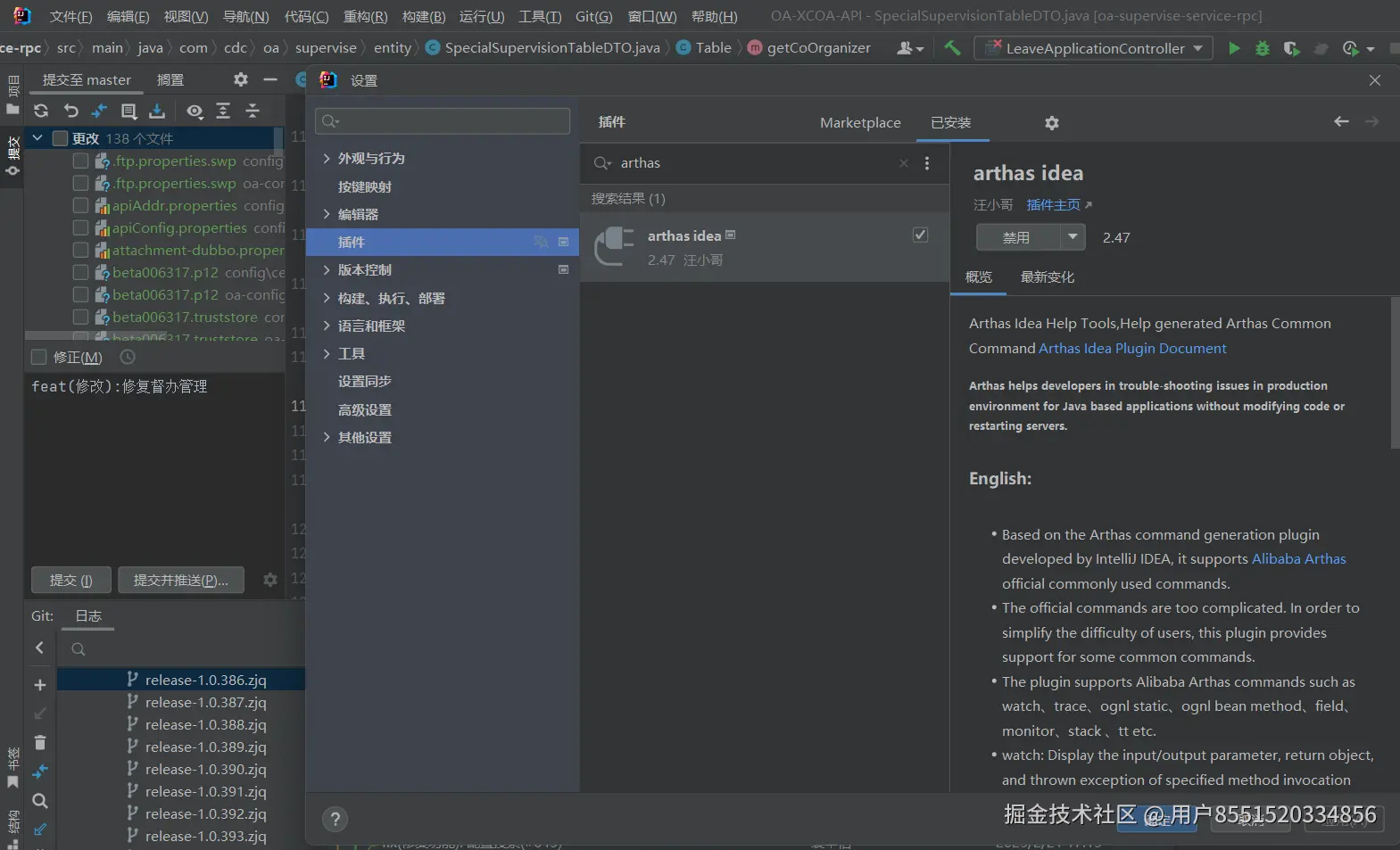Click the settings search input field

point(443,121)
